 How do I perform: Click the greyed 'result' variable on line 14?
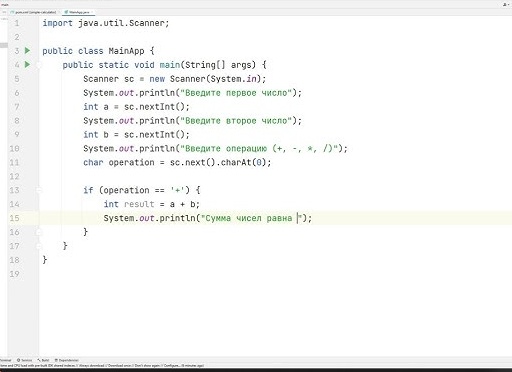tap(139, 204)
